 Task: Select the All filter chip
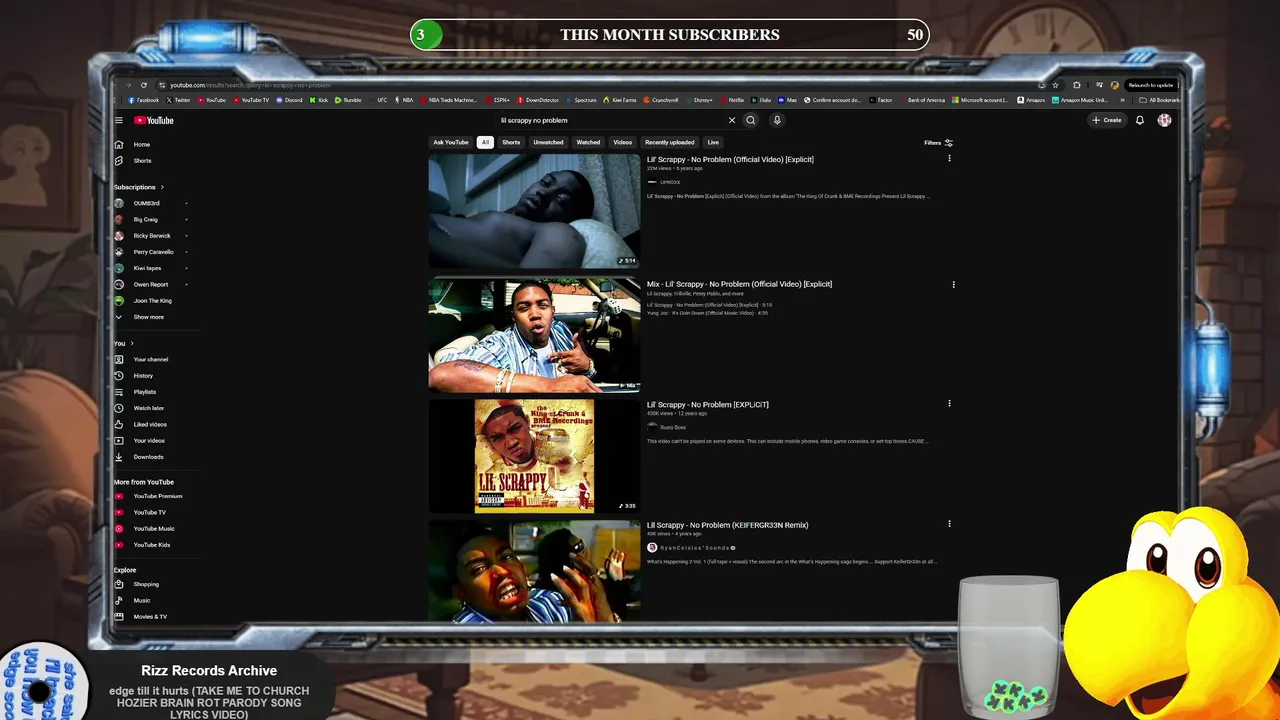[485, 142]
